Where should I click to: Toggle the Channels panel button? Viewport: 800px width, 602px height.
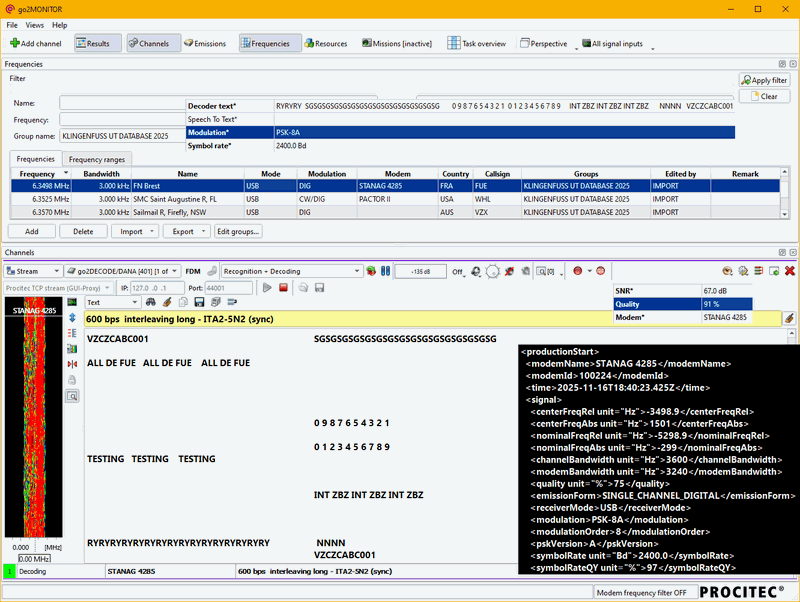(x=153, y=43)
